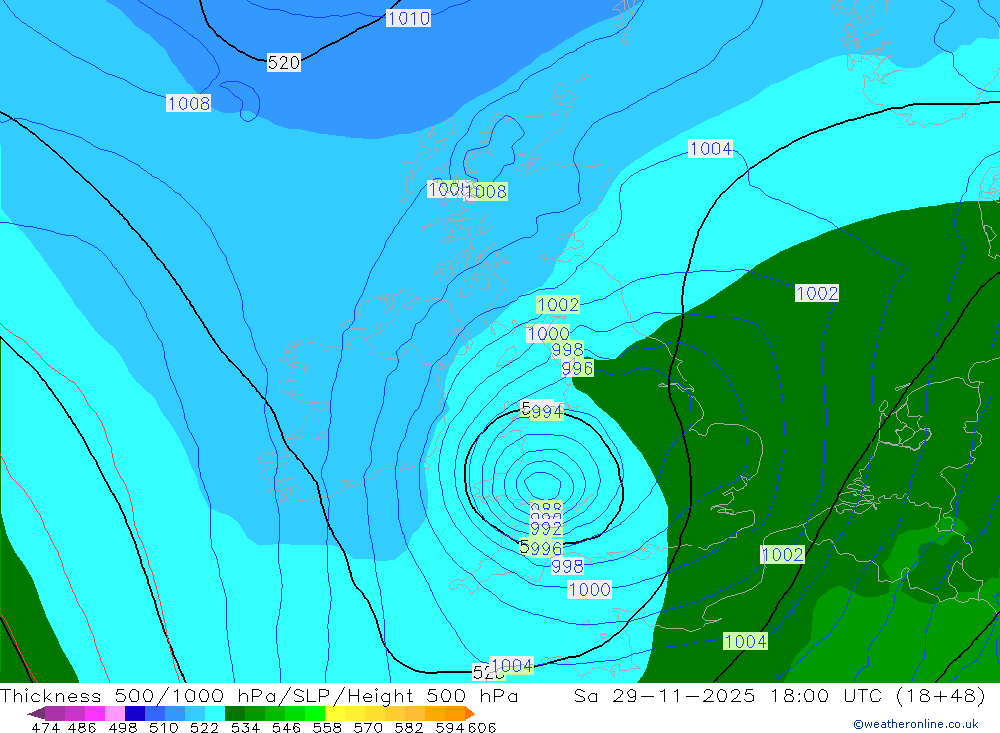
Task: Click the legend value 534
Action: [245, 727]
